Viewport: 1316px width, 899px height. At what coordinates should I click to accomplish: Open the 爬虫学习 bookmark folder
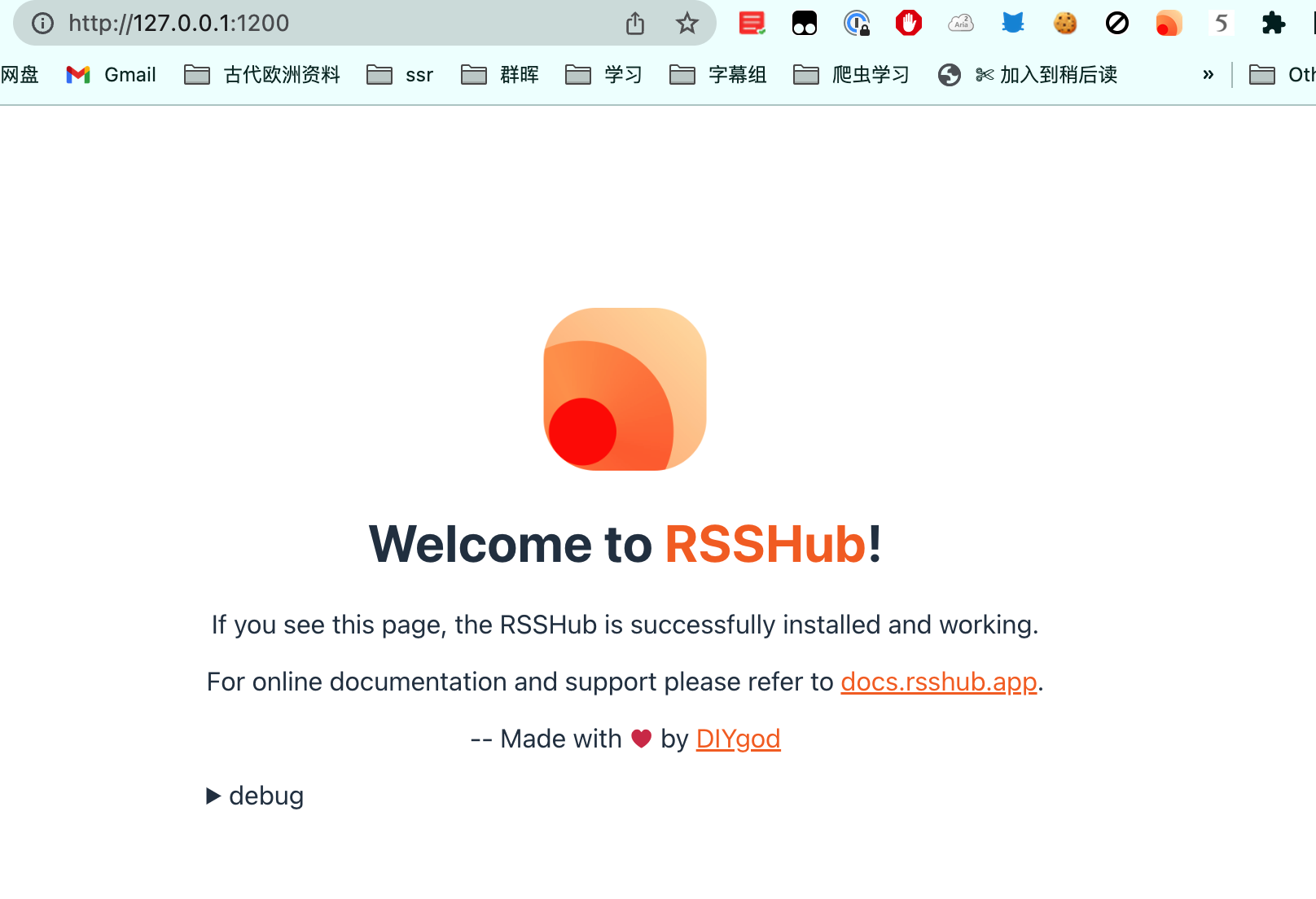tap(852, 75)
